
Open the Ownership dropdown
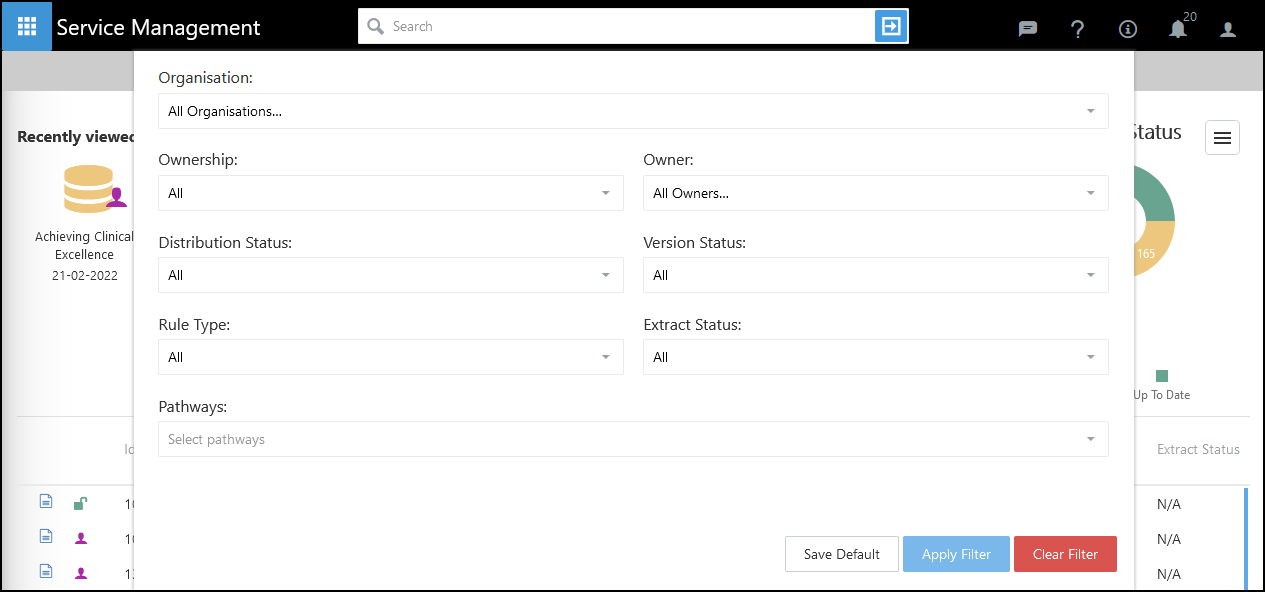tap(390, 193)
